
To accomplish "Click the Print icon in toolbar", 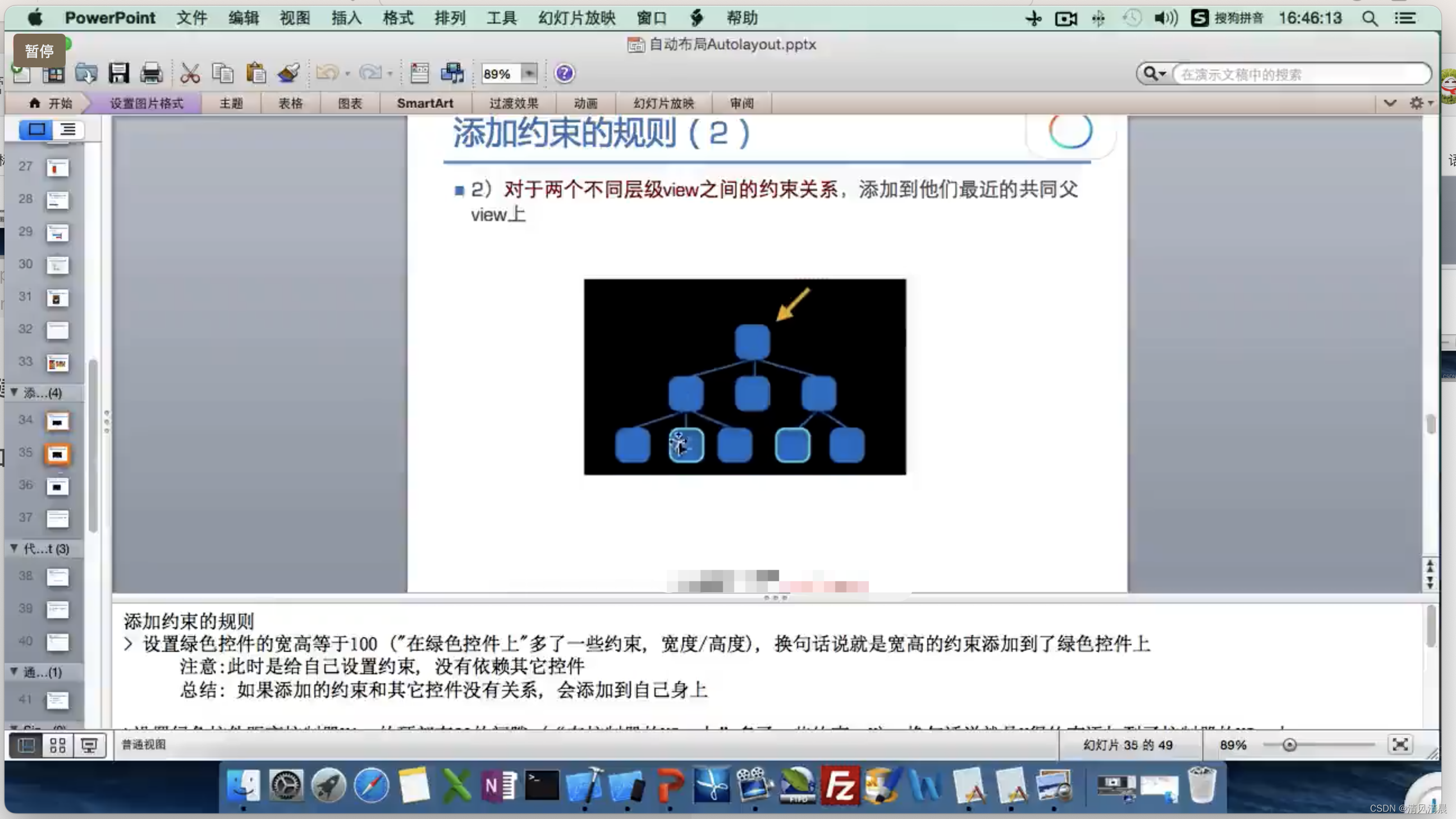I will tap(152, 73).
